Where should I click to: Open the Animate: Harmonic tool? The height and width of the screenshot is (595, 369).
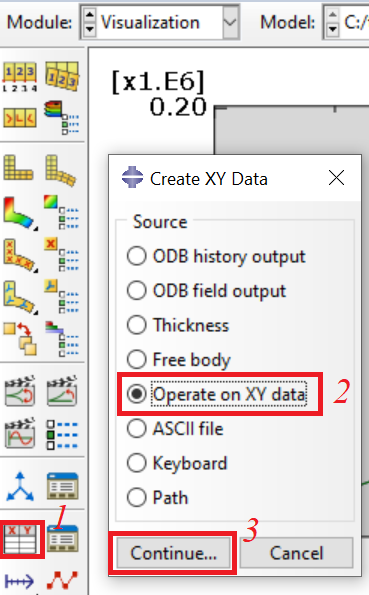20,434
